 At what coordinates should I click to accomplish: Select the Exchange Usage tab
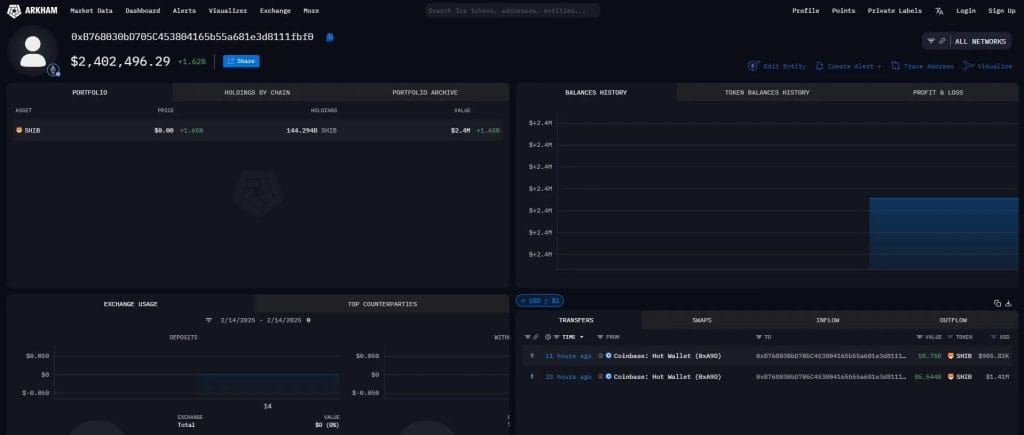tap(131, 304)
